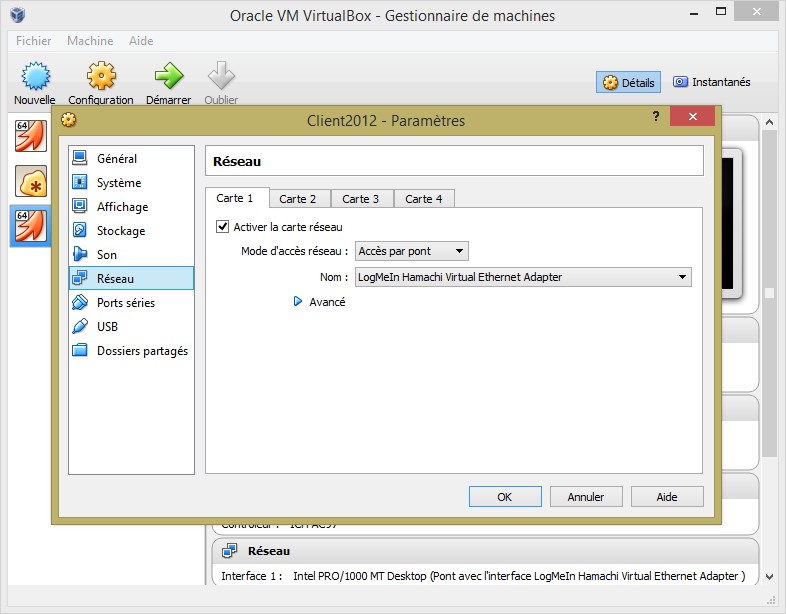Click the help question mark in Paramètres dialog
This screenshot has height=614, width=786.
[x=656, y=117]
